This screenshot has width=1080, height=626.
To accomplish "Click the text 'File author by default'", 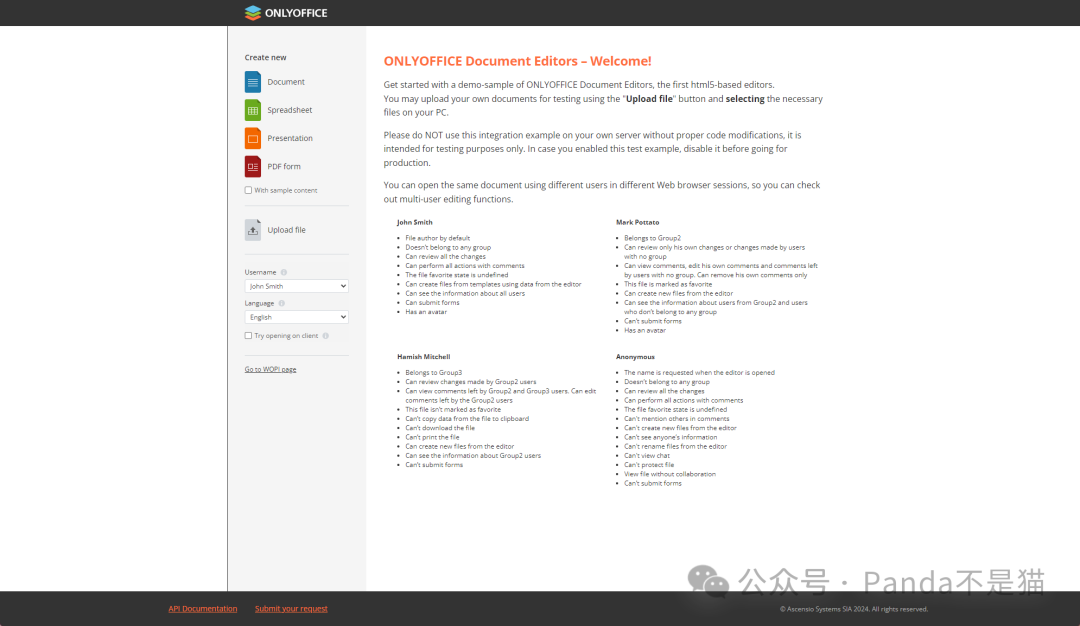I will [437, 238].
